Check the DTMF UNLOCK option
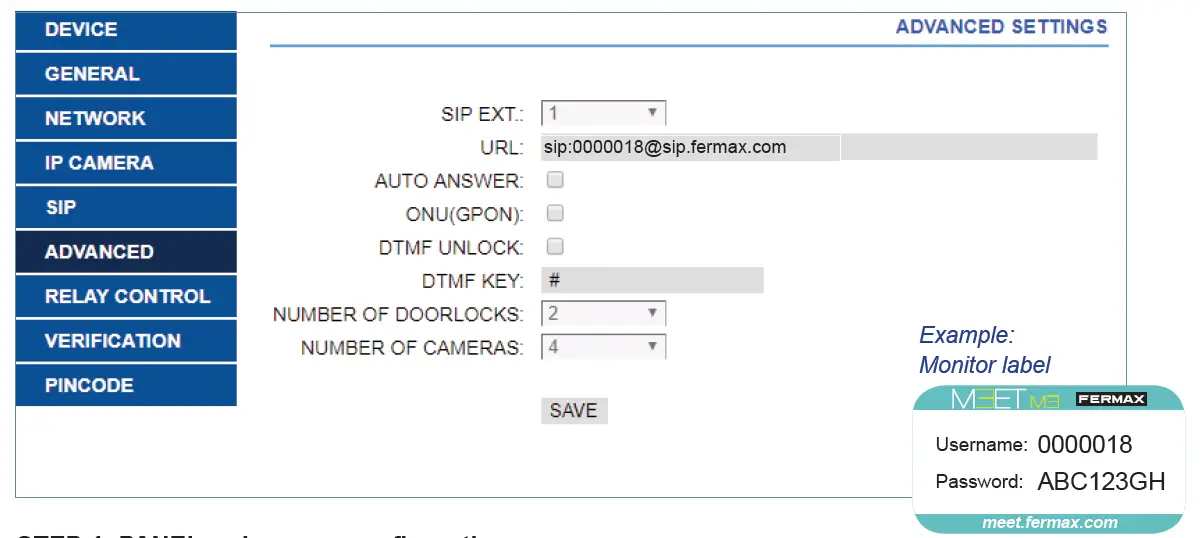 (556, 246)
